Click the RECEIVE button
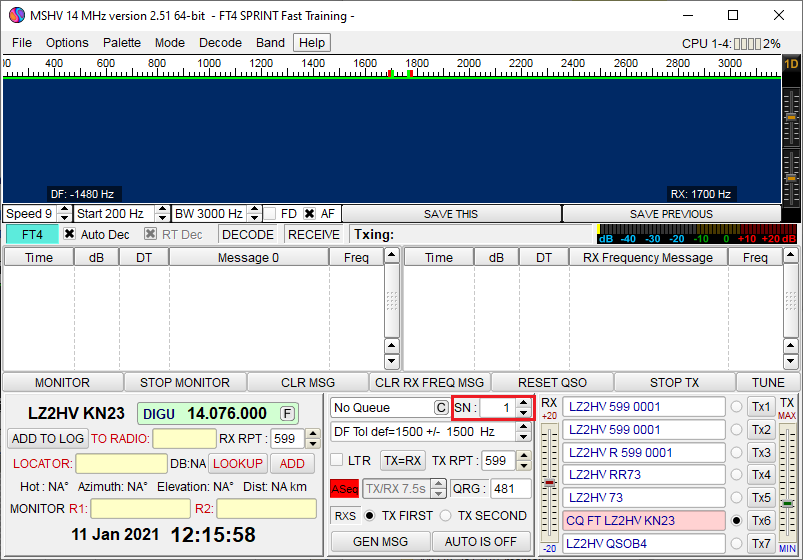 click(313, 235)
